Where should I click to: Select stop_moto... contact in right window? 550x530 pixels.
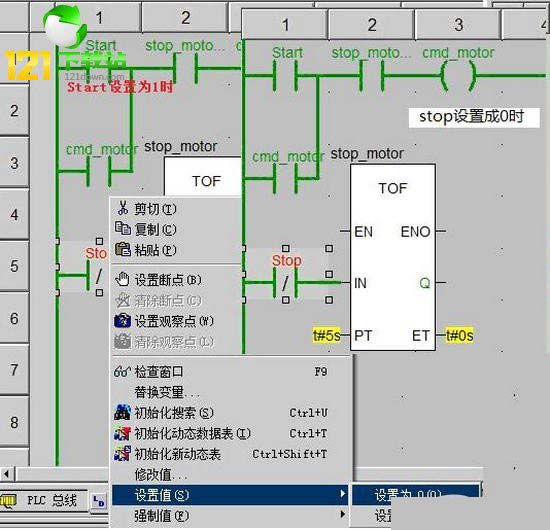click(371, 75)
